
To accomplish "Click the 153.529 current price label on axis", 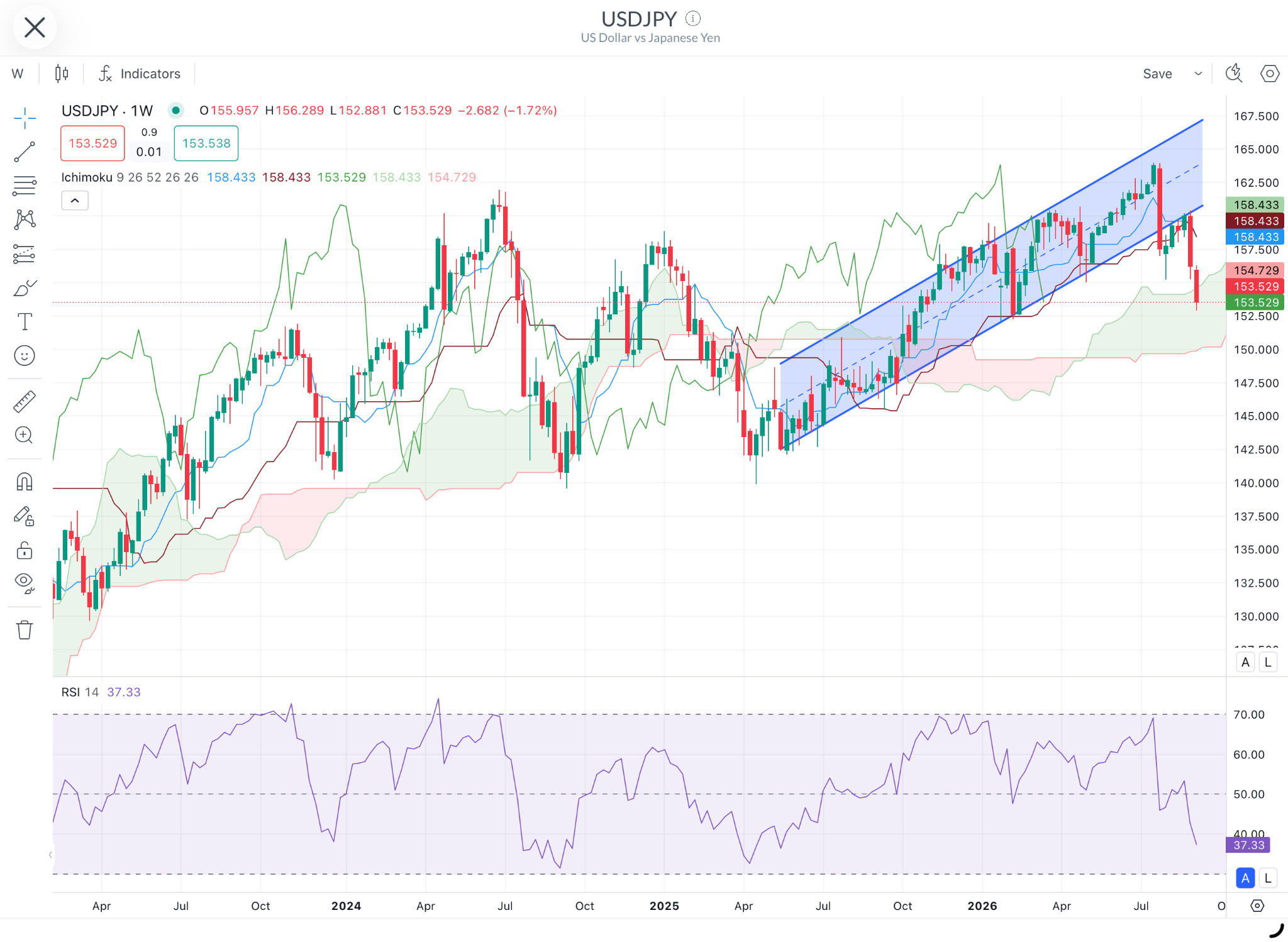I will click(1255, 287).
